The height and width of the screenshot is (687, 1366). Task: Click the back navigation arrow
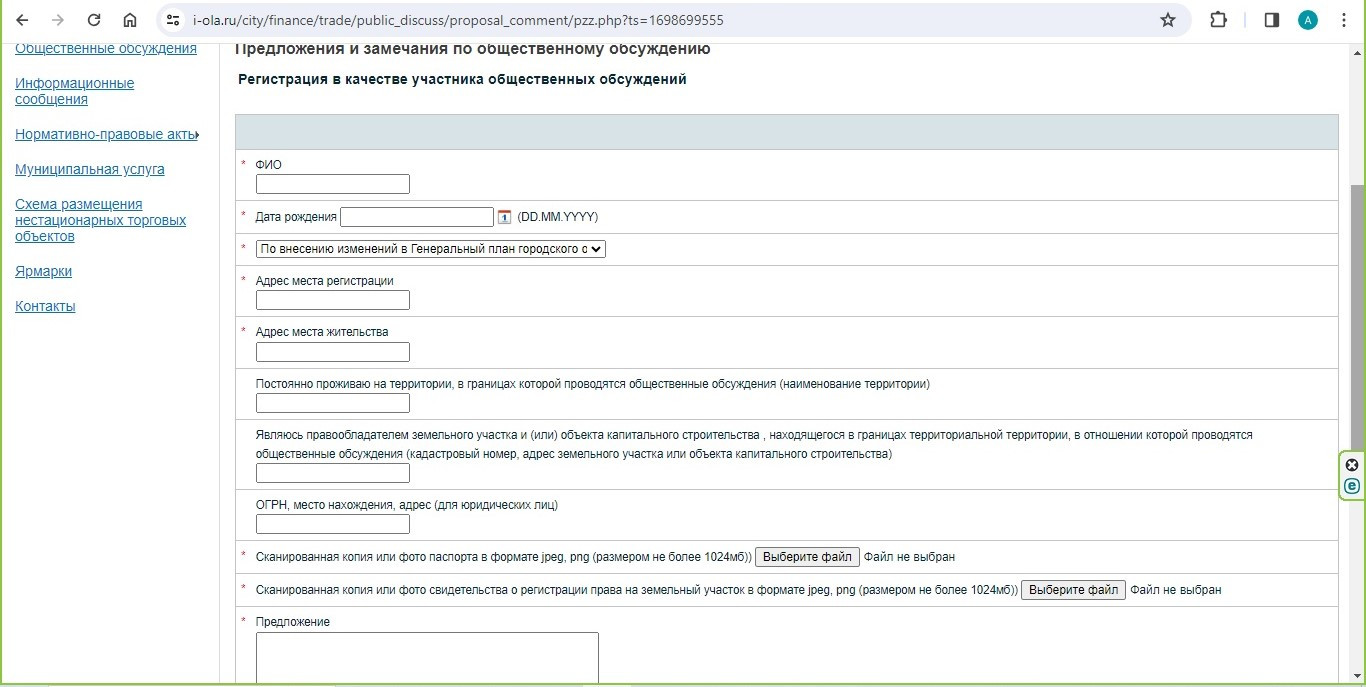tap(22, 20)
